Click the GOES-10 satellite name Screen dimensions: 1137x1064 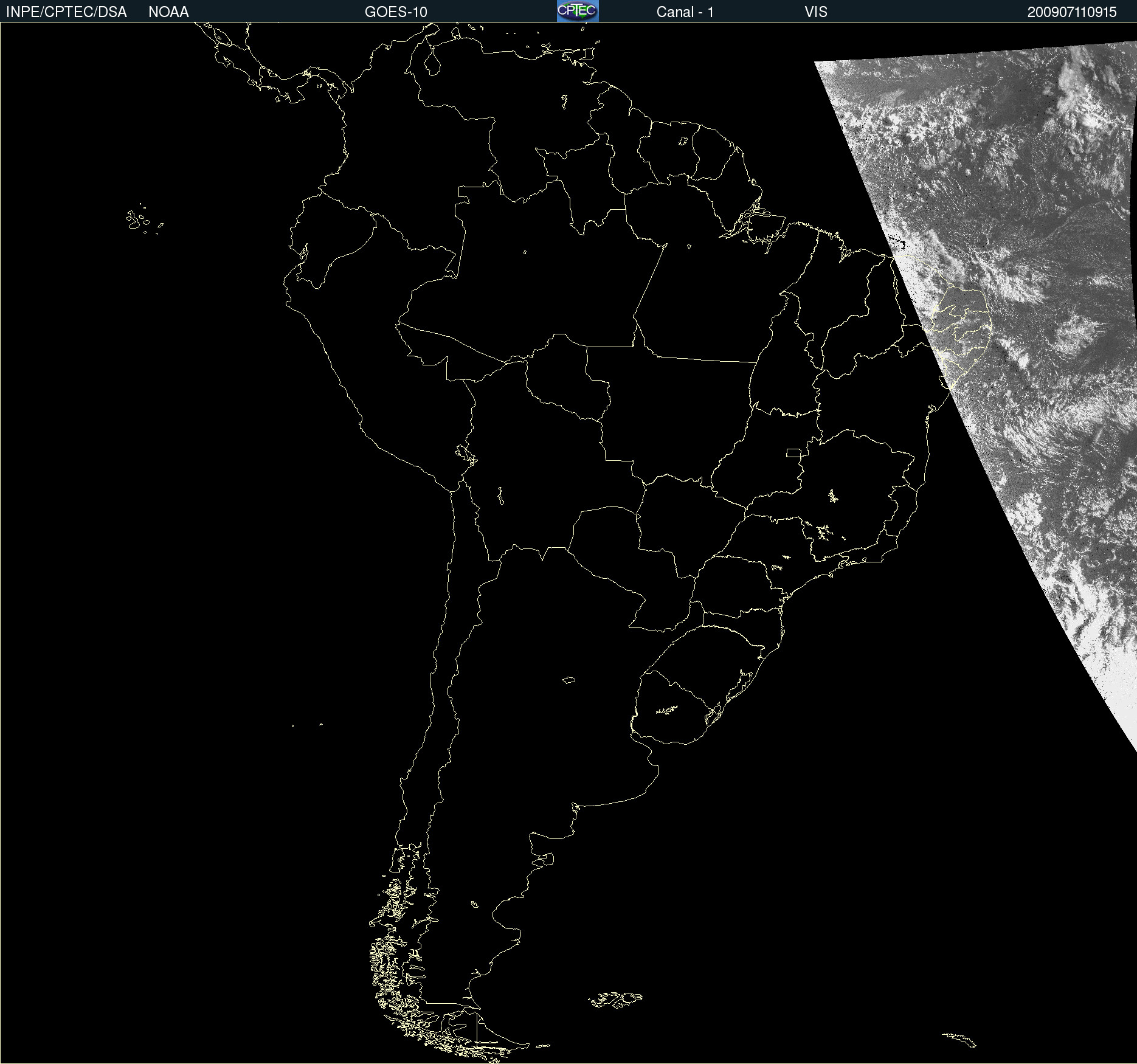pos(396,12)
